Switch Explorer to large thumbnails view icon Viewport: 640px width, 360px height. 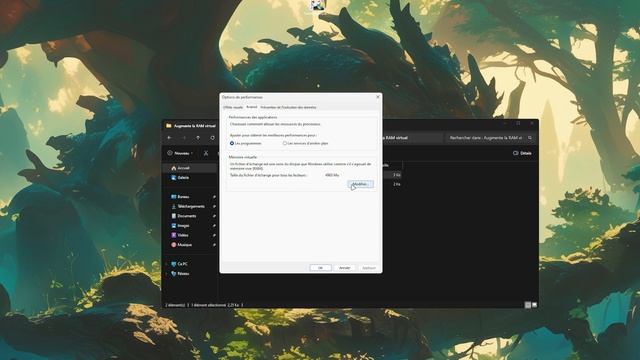tap(534, 305)
